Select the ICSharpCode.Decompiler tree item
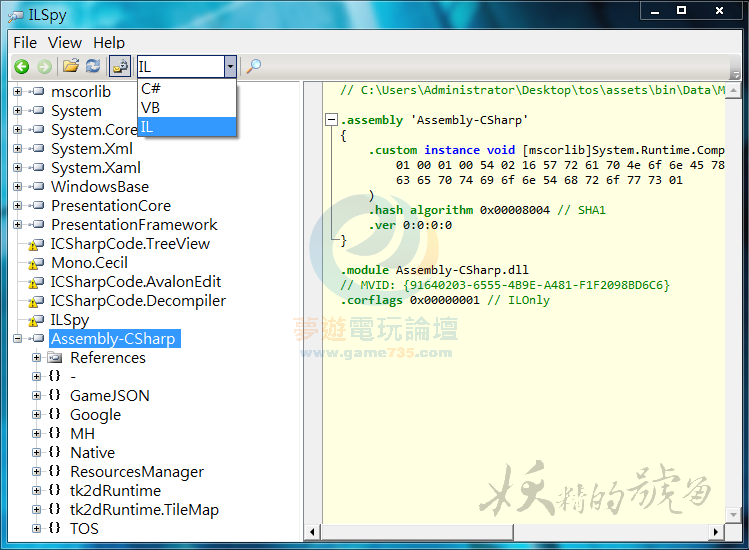 (x=138, y=301)
